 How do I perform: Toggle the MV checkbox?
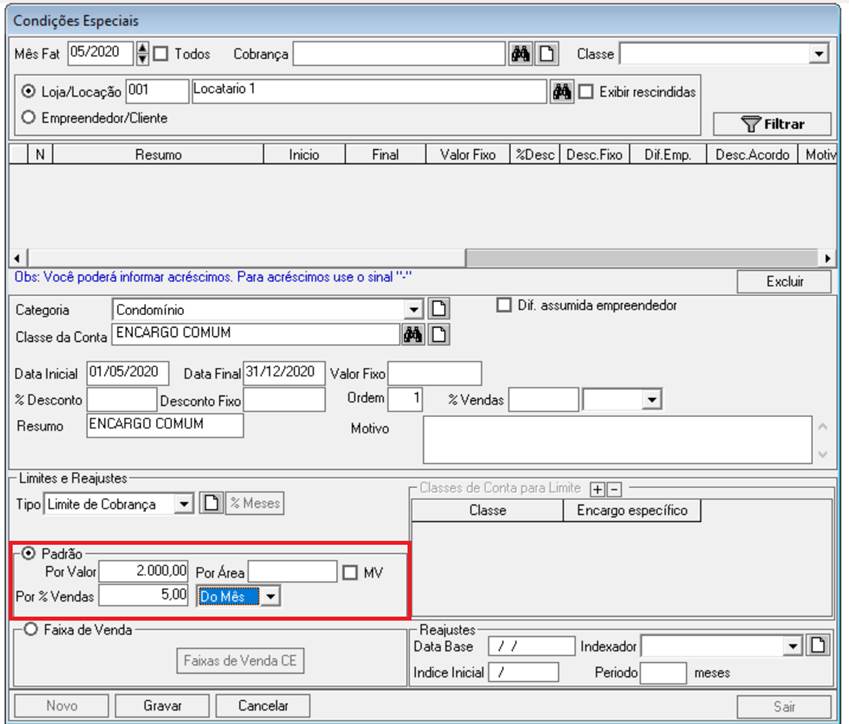click(x=350, y=572)
